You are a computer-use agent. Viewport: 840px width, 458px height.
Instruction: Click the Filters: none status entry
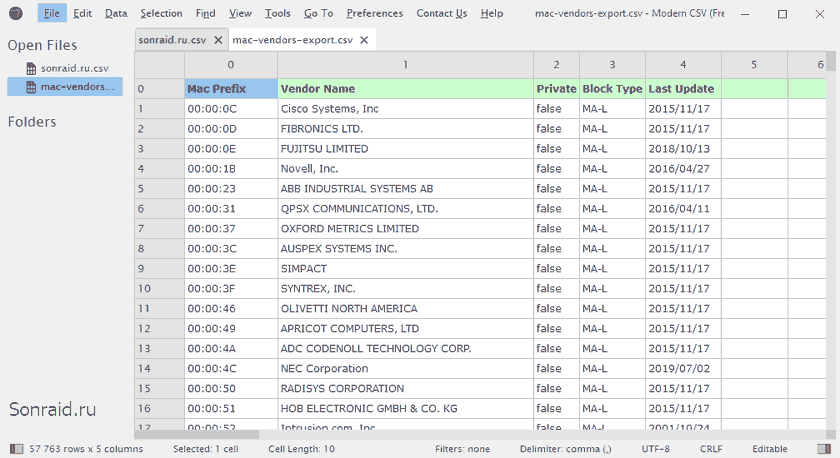(x=462, y=449)
